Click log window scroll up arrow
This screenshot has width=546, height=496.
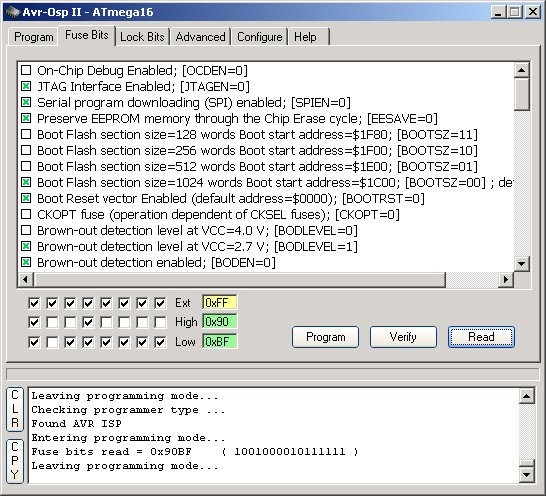click(526, 396)
